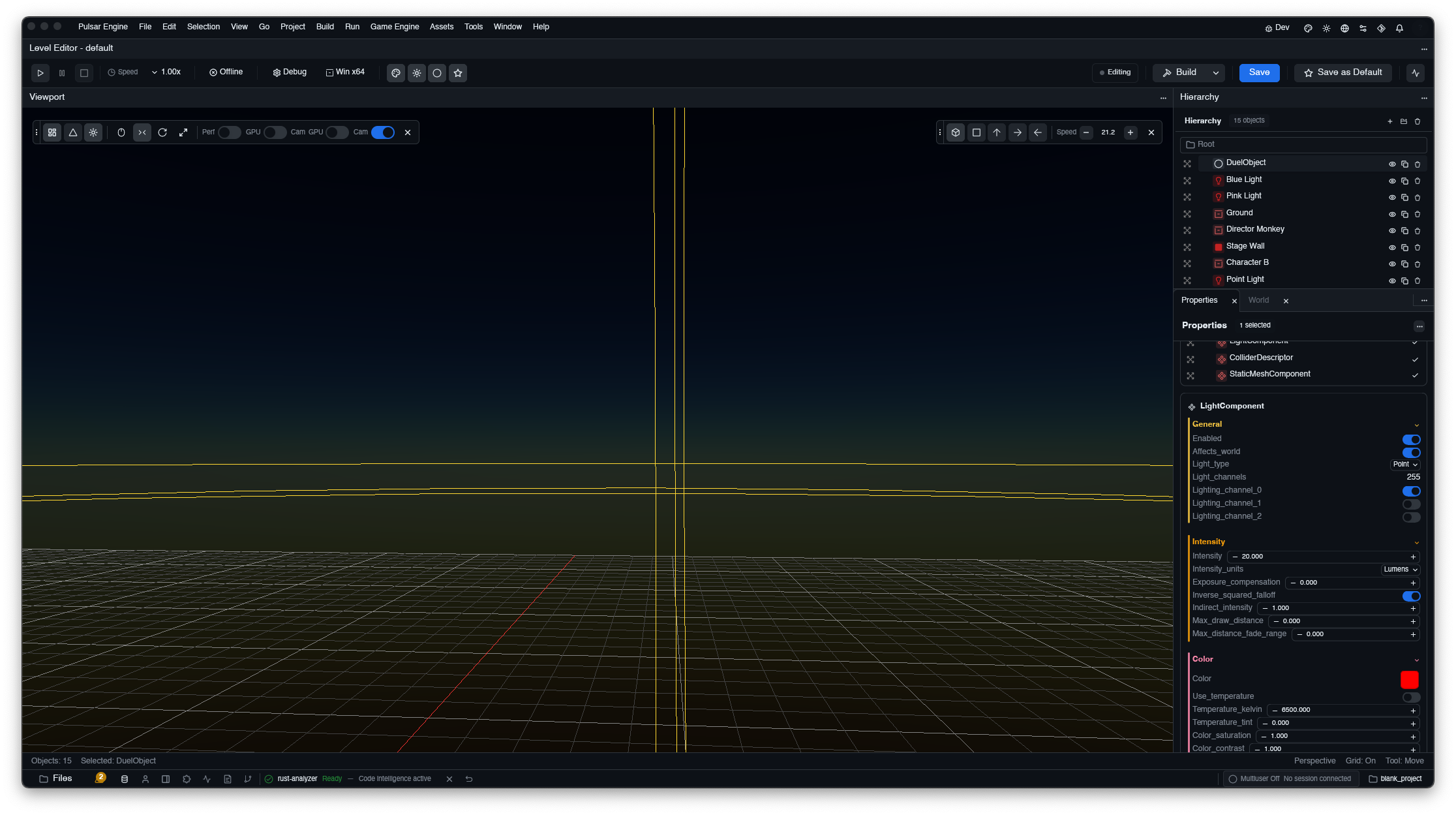Expand the Build button dropdown arrow
The width and height of the screenshot is (1456, 815).
point(1216,73)
